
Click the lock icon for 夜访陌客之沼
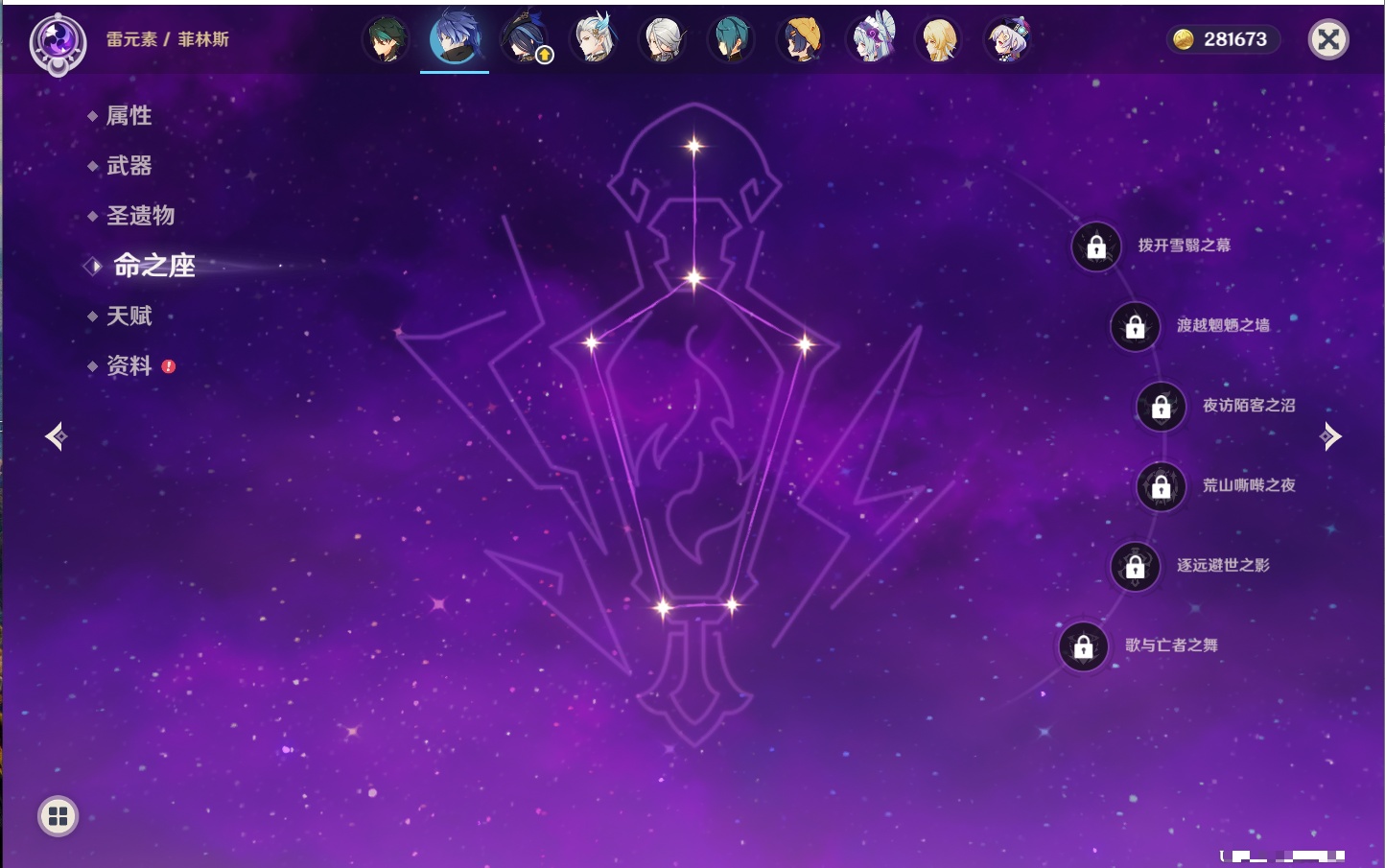click(x=1161, y=406)
